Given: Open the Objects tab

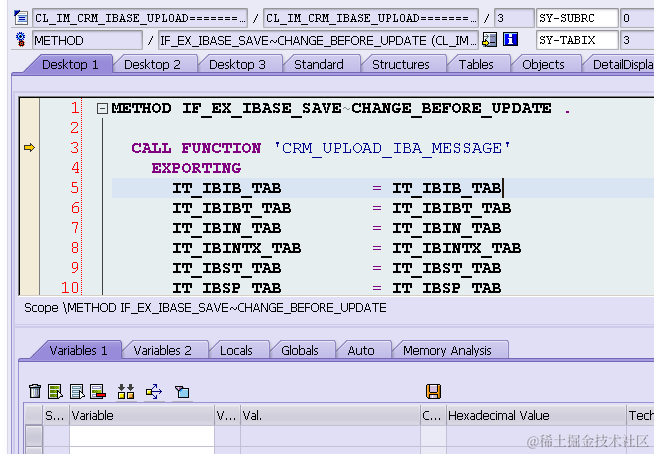Looking at the screenshot, I should [x=543, y=65].
